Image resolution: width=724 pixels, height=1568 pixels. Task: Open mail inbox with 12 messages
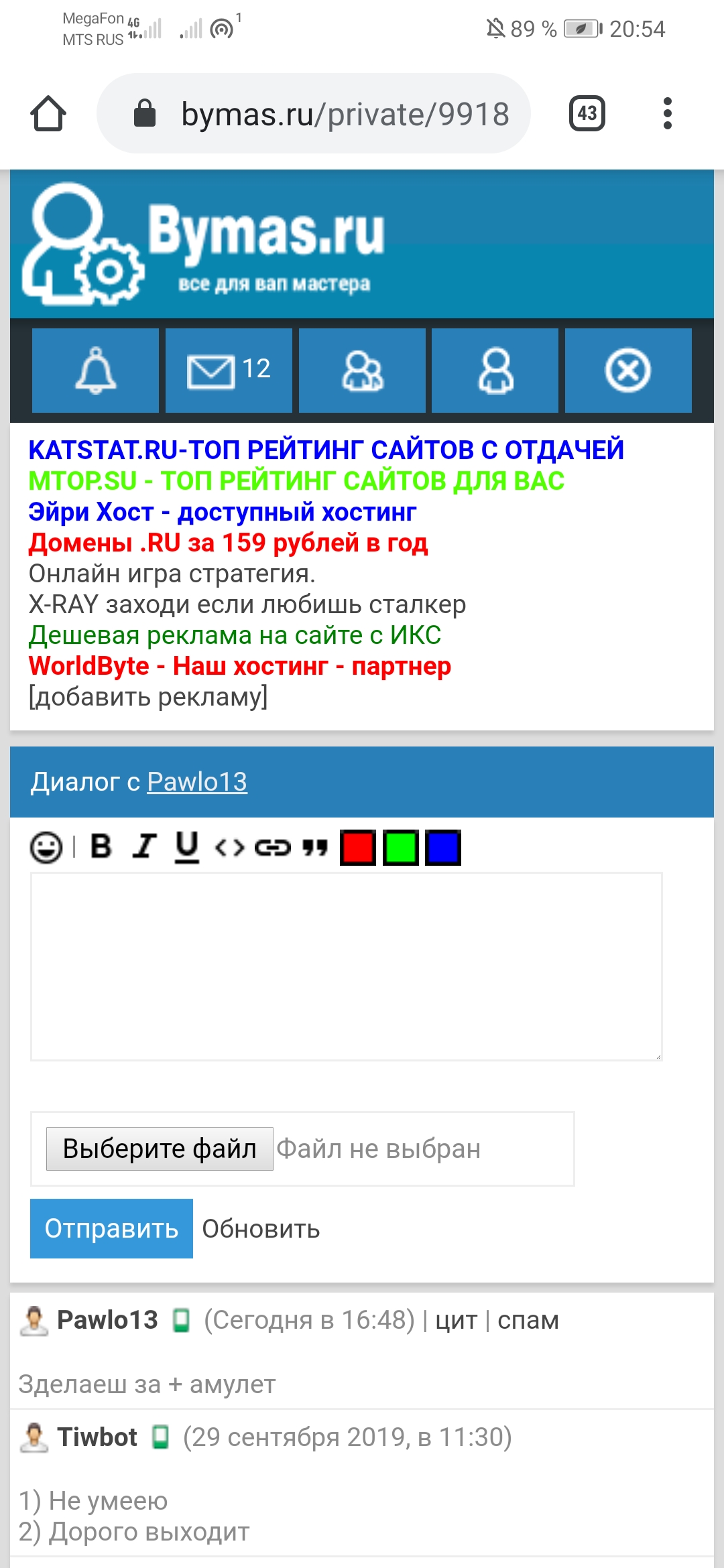229,370
